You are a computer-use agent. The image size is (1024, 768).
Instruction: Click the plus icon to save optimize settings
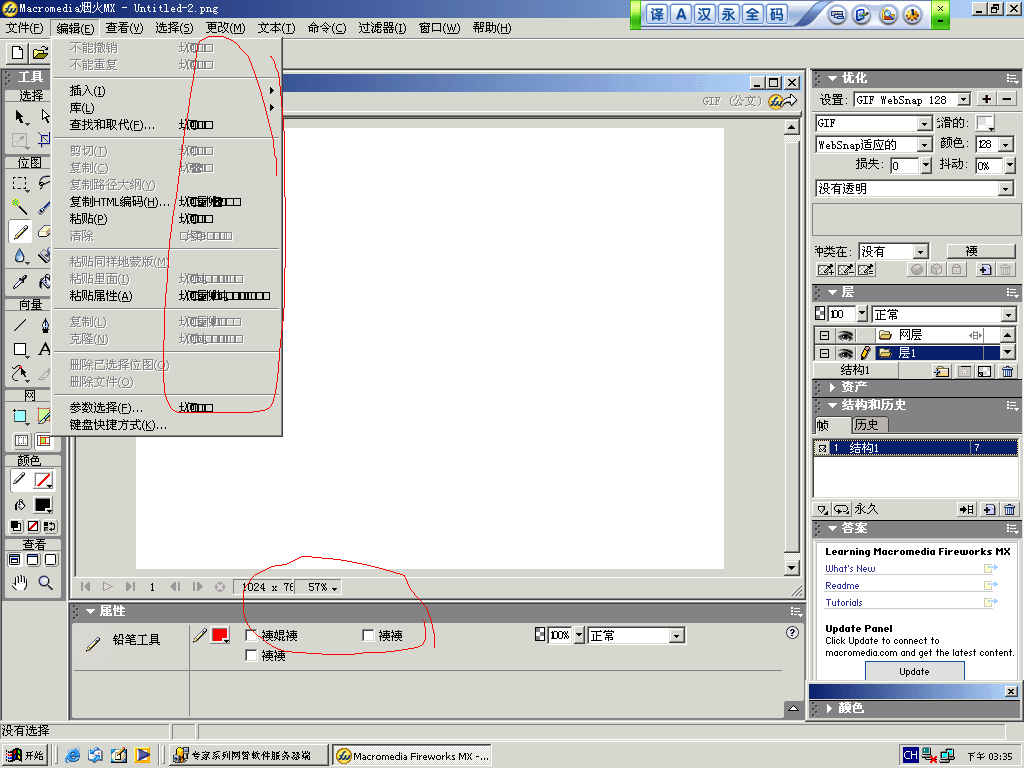pyautogui.click(x=986, y=99)
